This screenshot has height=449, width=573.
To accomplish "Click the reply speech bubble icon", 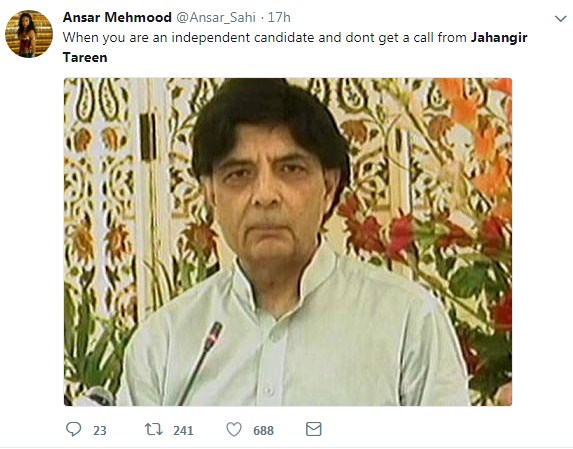I will point(73,429).
